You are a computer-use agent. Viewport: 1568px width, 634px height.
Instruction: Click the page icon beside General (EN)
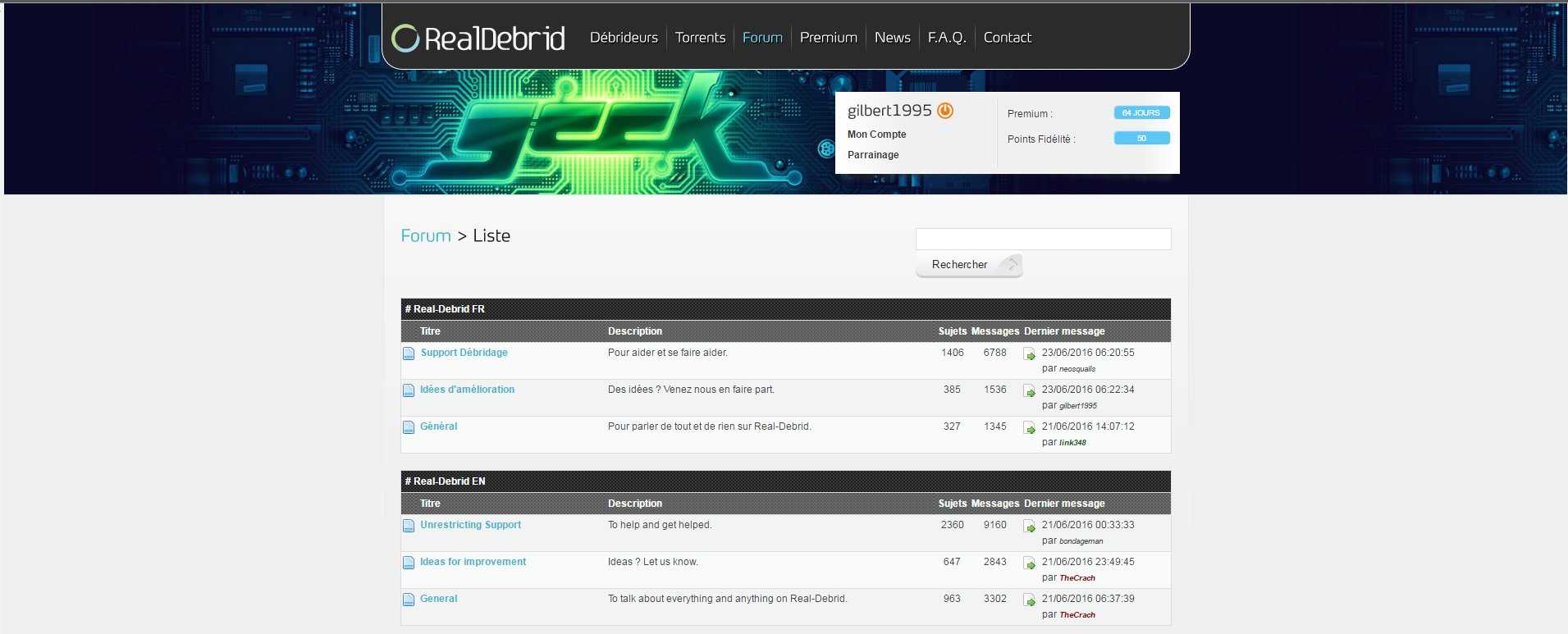[409, 600]
